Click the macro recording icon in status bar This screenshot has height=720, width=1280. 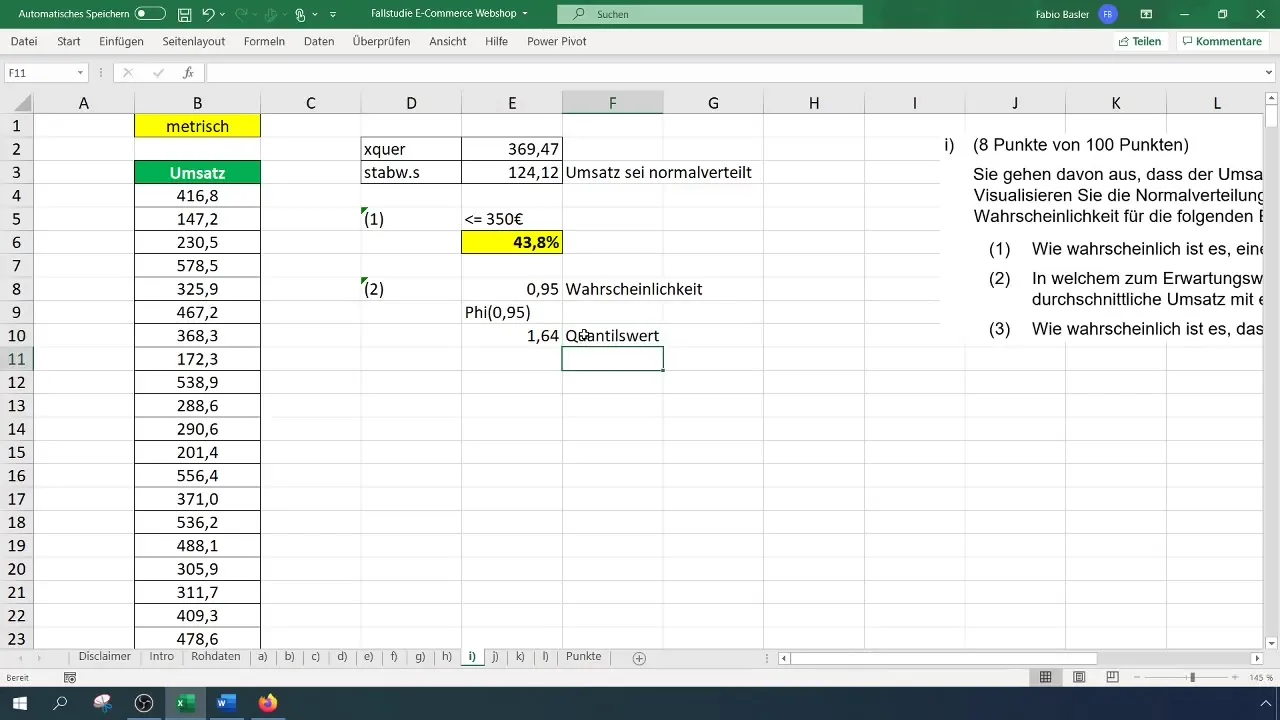tap(69, 677)
